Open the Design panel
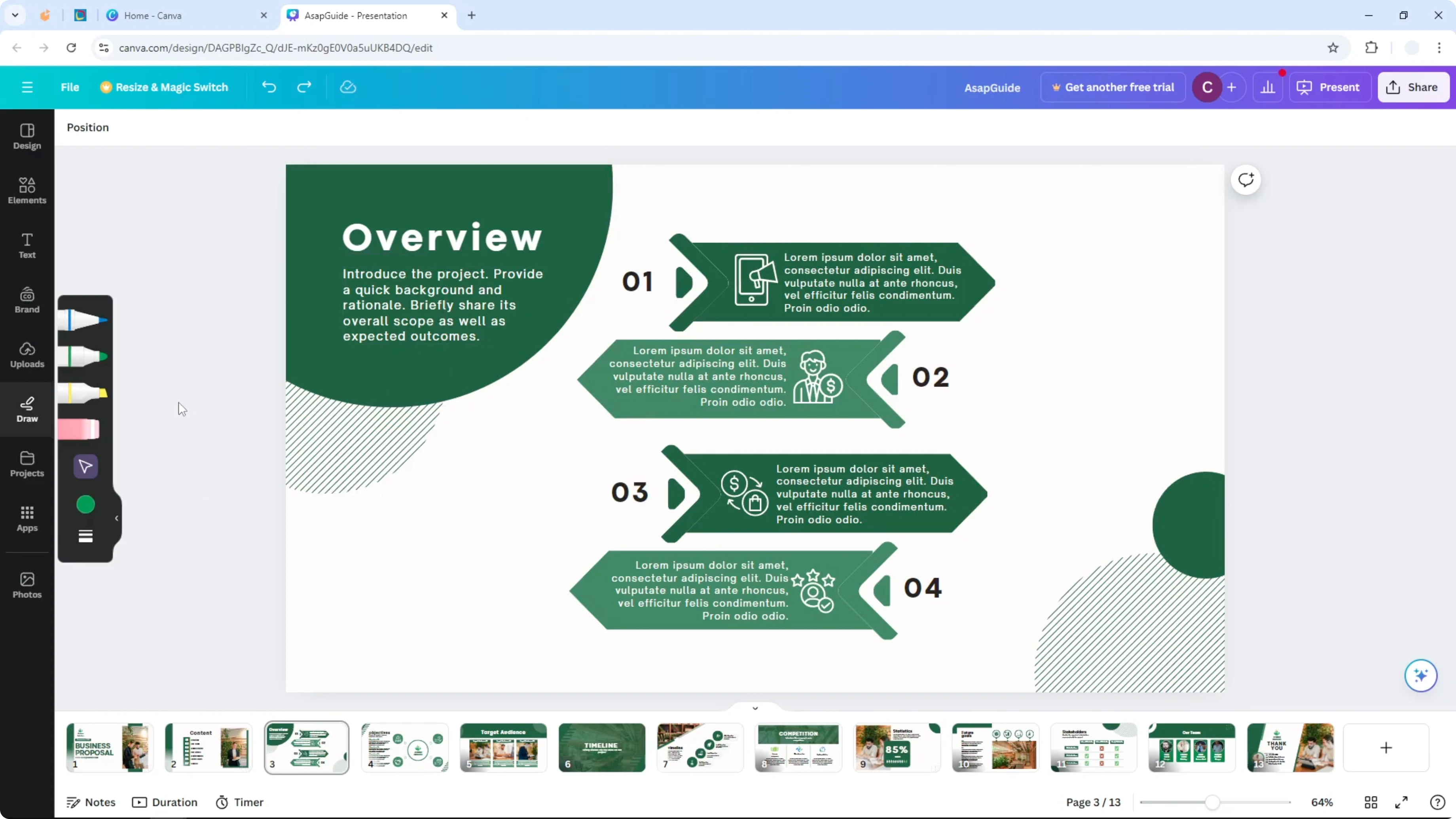 pos(27,137)
